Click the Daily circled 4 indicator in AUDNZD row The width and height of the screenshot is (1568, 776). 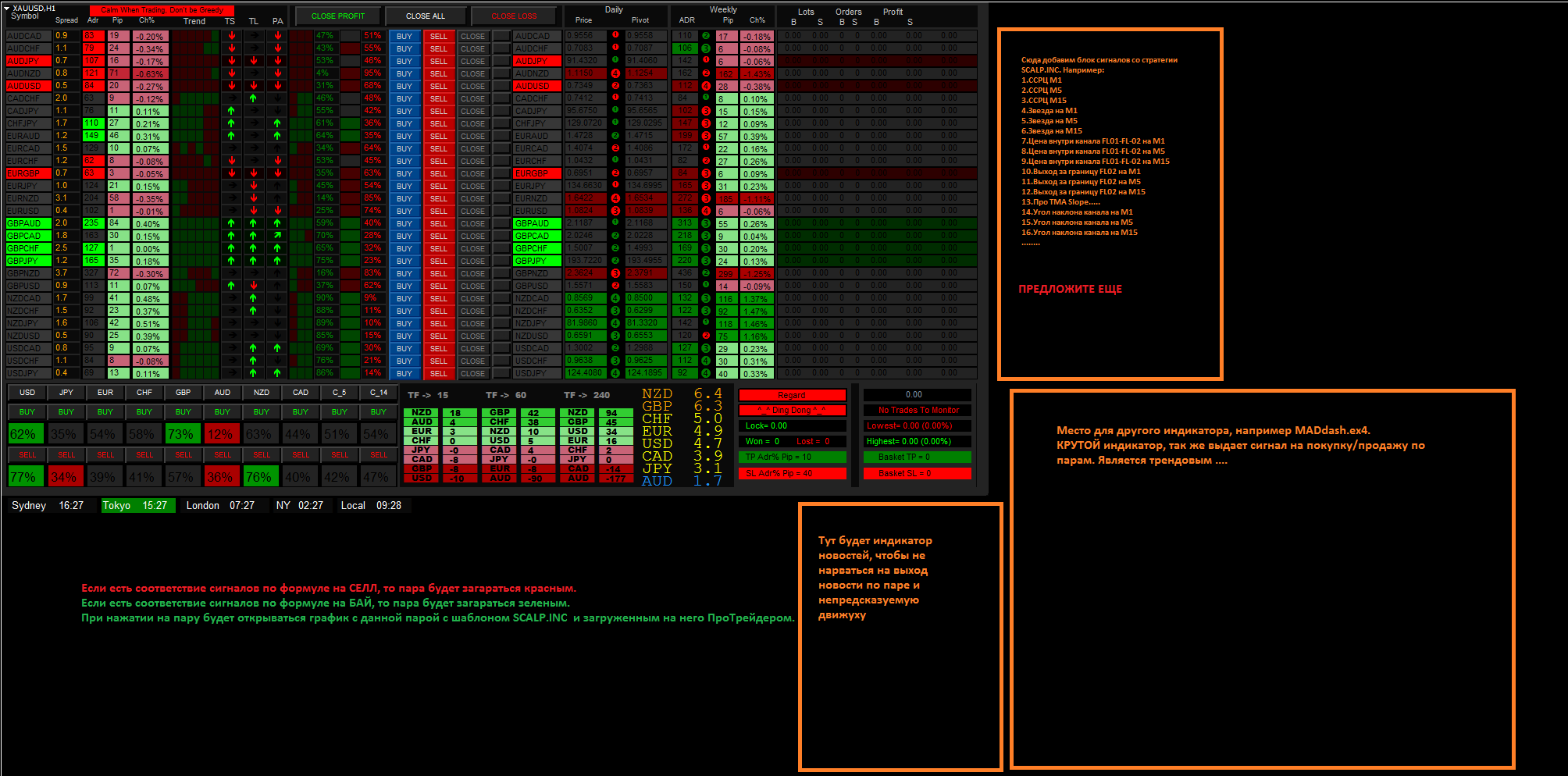click(x=615, y=73)
